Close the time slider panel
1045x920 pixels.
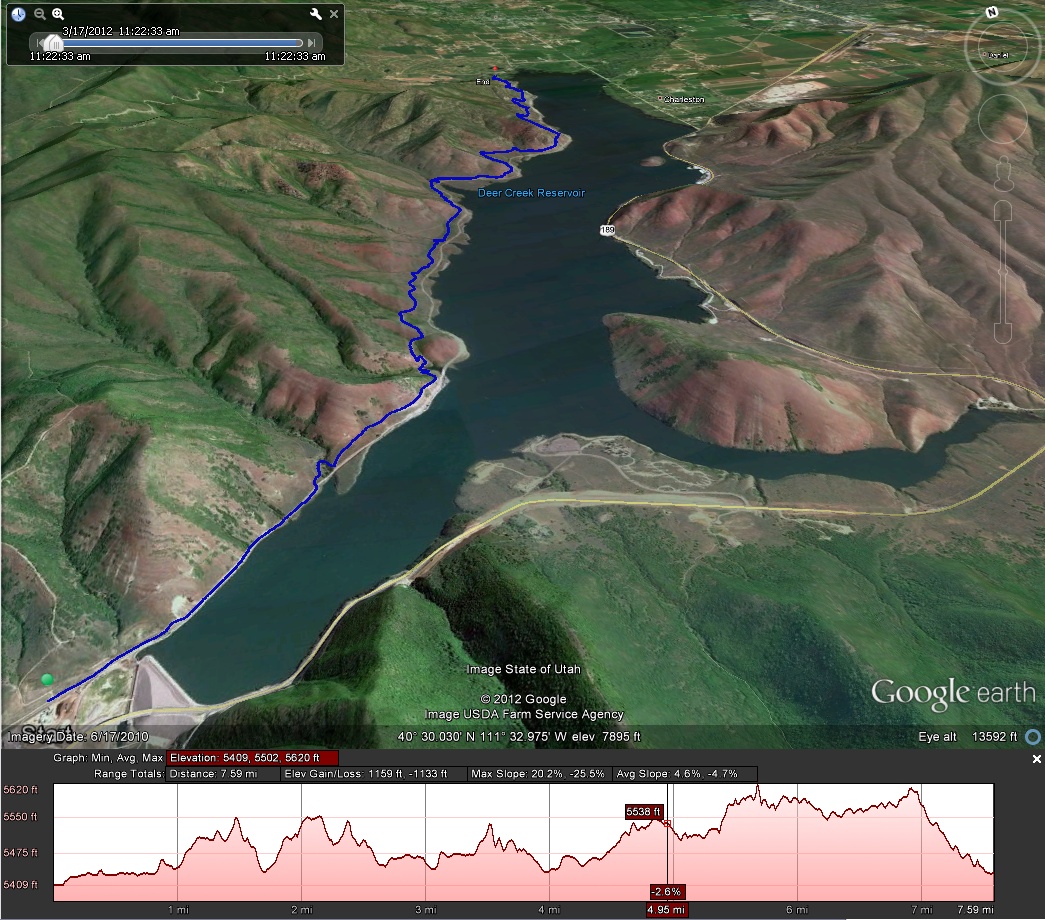334,13
